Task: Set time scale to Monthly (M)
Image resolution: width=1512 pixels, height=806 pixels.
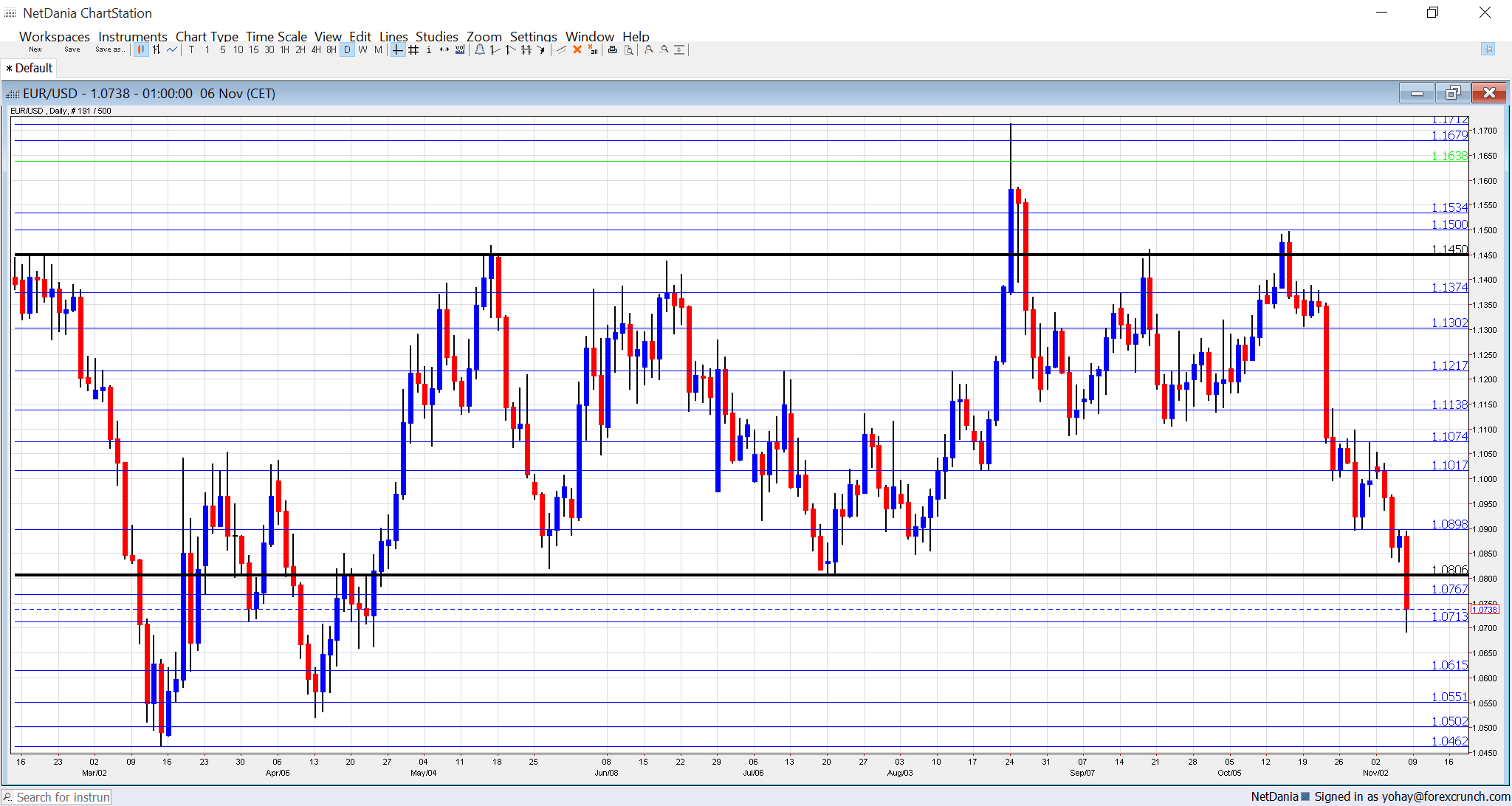Action: point(378,49)
